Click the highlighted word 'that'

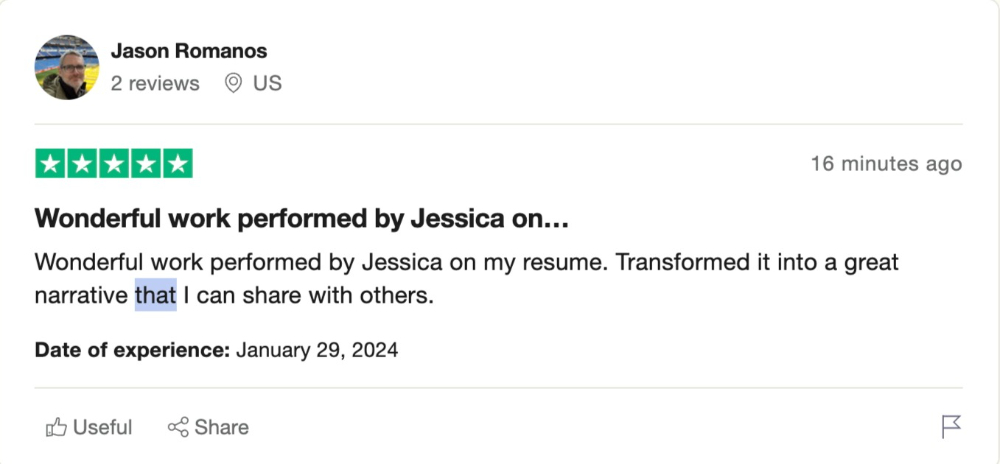[x=156, y=296]
